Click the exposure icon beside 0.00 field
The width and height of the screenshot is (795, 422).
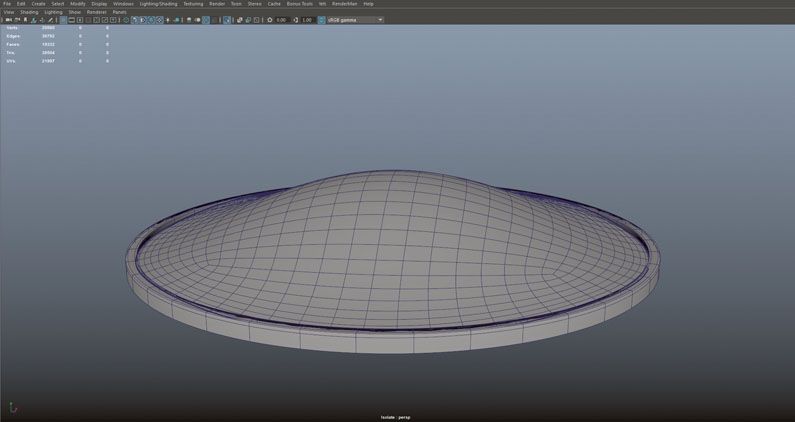click(x=269, y=20)
